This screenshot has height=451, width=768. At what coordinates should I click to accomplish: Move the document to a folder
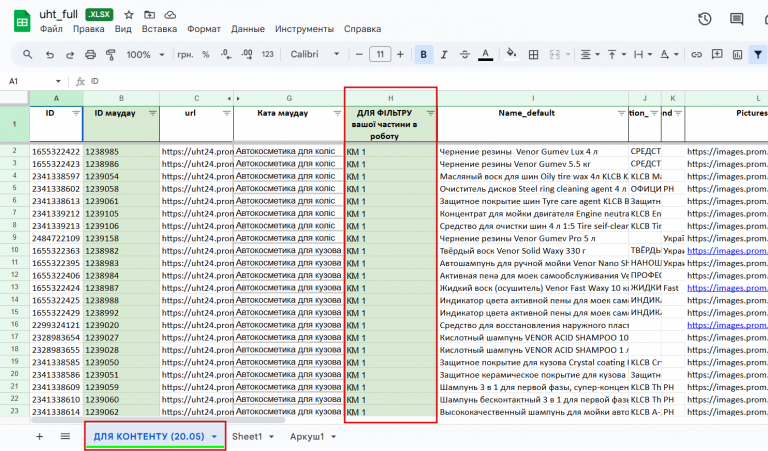coord(149,15)
